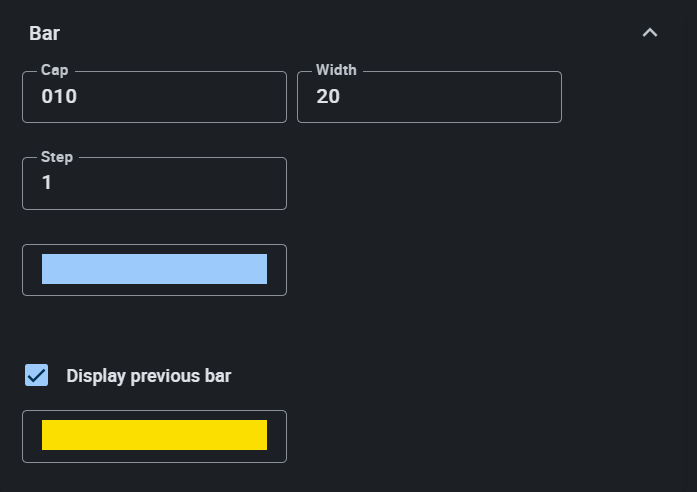Click the Width field label
The height and width of the screenshot is (492, 697).
click(336, 70)
